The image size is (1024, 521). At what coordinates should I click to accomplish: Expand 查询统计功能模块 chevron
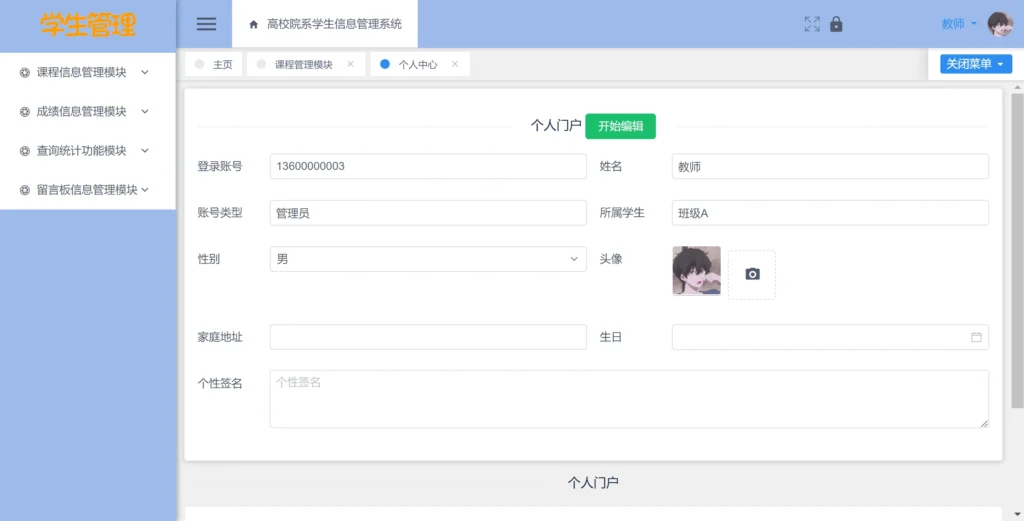[145, 151]
